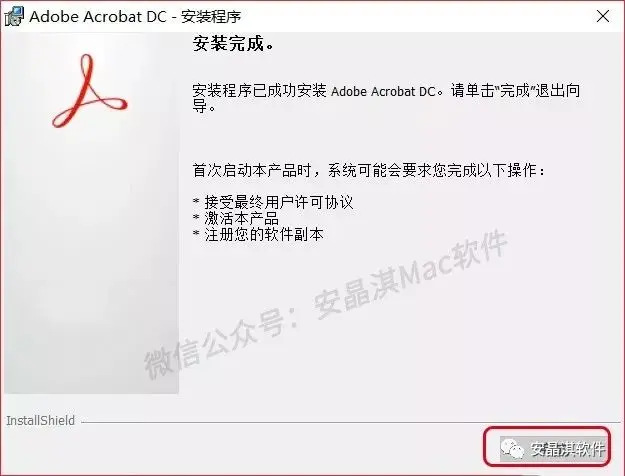Click the red-outlined finish button area
The height and width of the screenshot is (476, 625).
547,446
